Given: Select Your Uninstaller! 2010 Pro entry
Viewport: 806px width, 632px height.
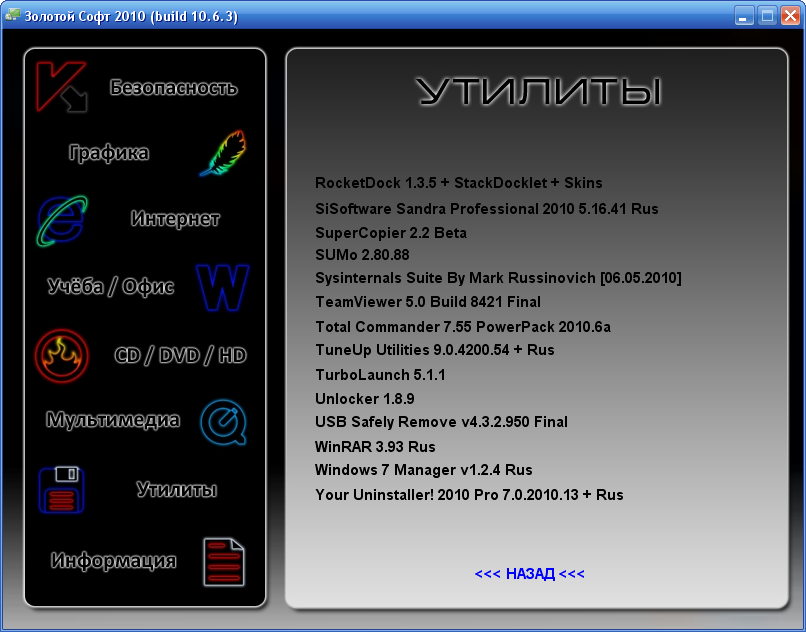Looking at the screenshot, I should [469, 495].
